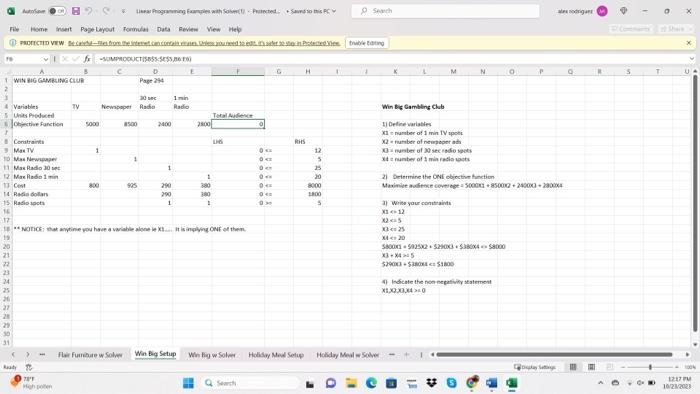This screenshot has height=394, width=700.
Task: Click the Insert Function fx icon
Action: click(87, 59)
